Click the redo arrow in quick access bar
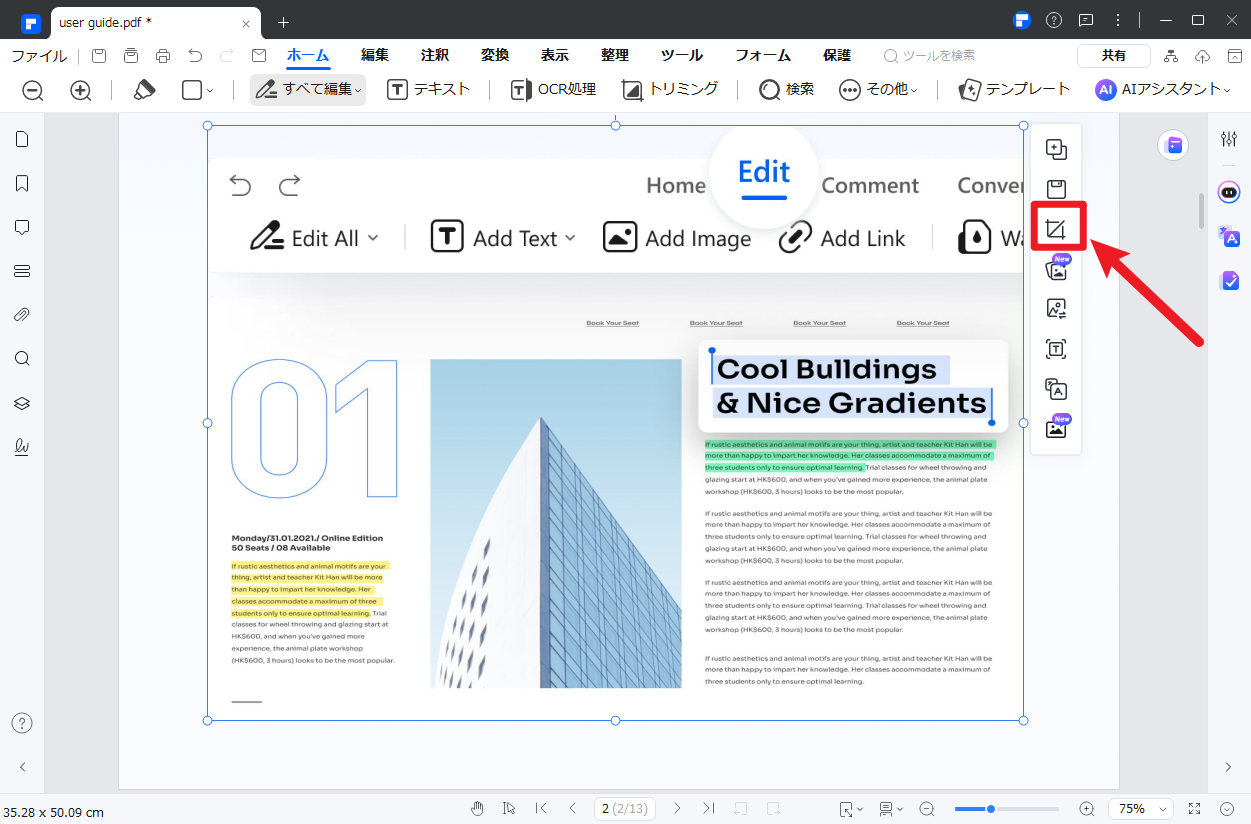Viewport: 1251px width, 824px height. [x=227, y=56]
